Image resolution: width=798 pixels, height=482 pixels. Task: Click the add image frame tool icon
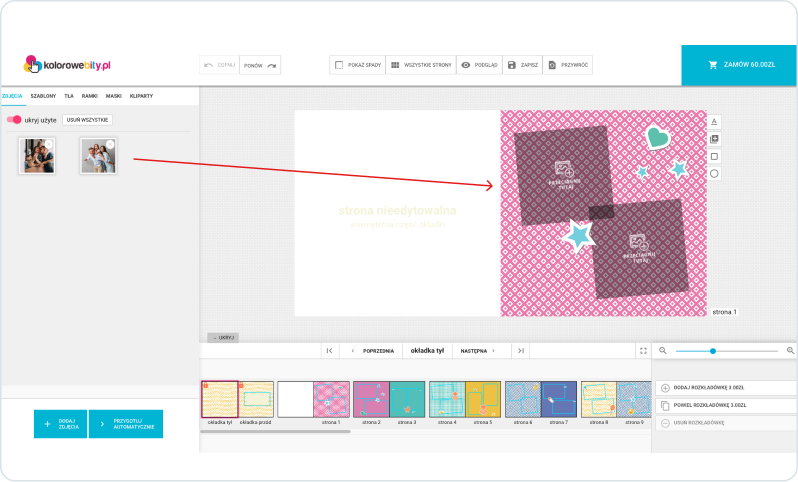(x=714, y=139)
